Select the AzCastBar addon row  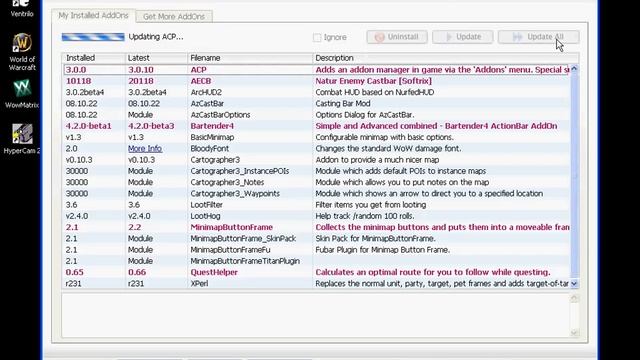[x=316, y=104]
